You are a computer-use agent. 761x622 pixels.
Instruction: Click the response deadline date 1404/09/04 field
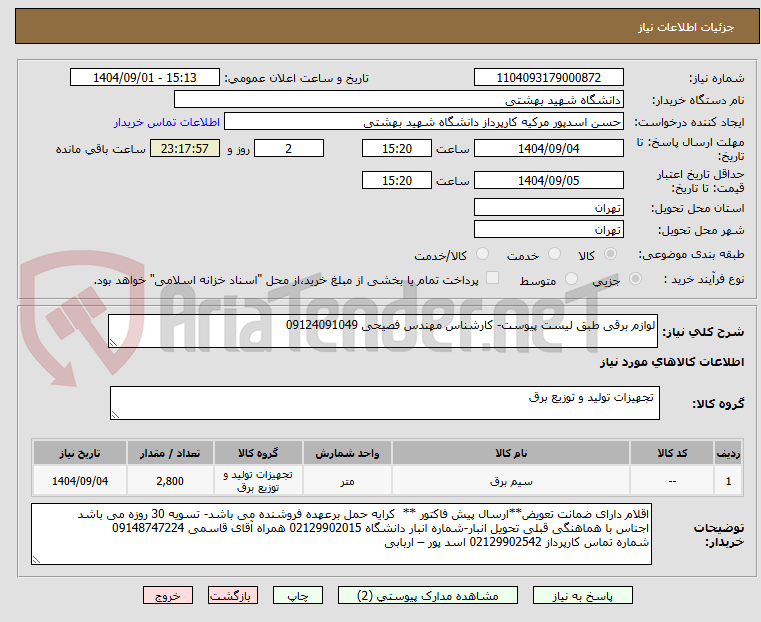[548, 148]
